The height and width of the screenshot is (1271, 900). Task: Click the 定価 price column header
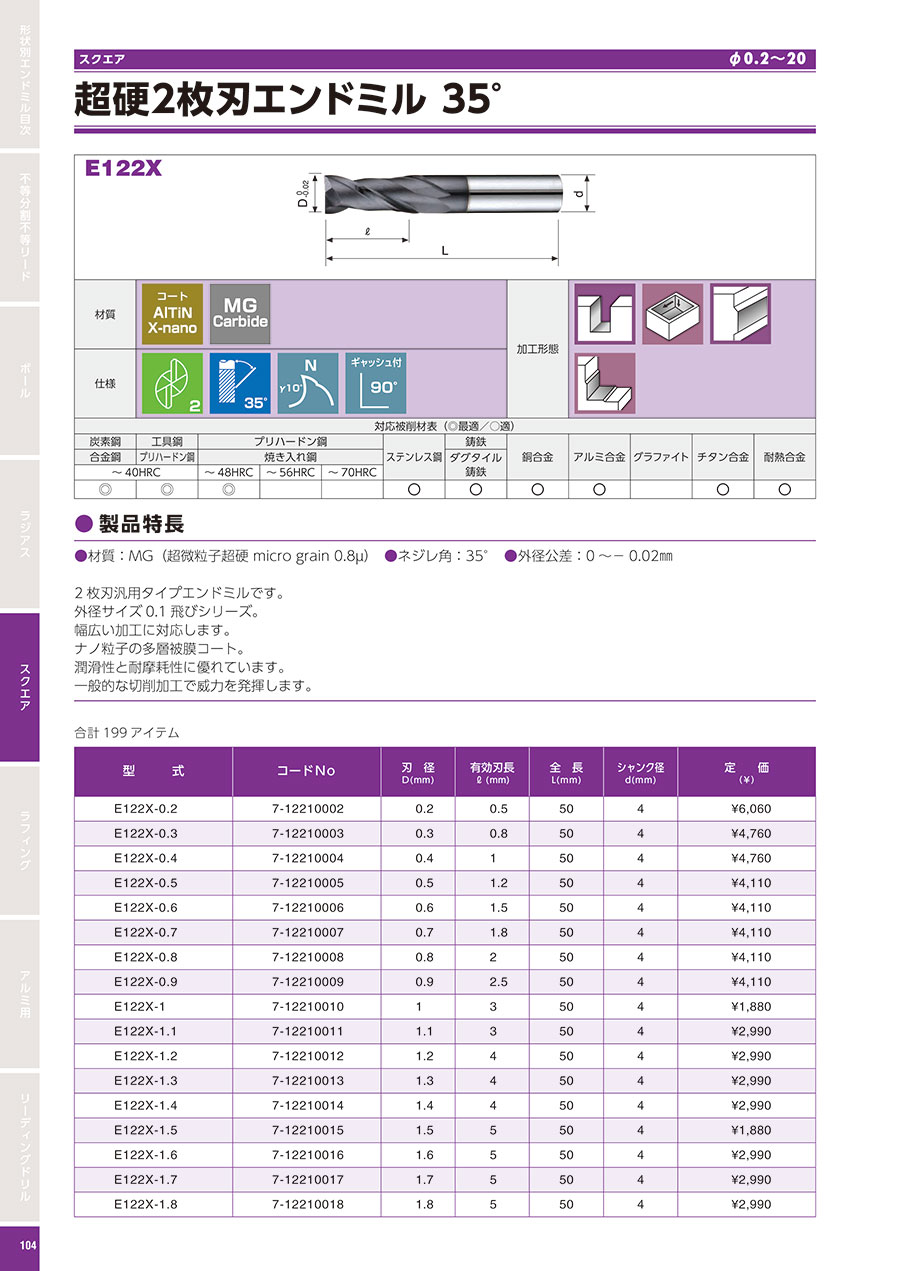coord(745,772)
